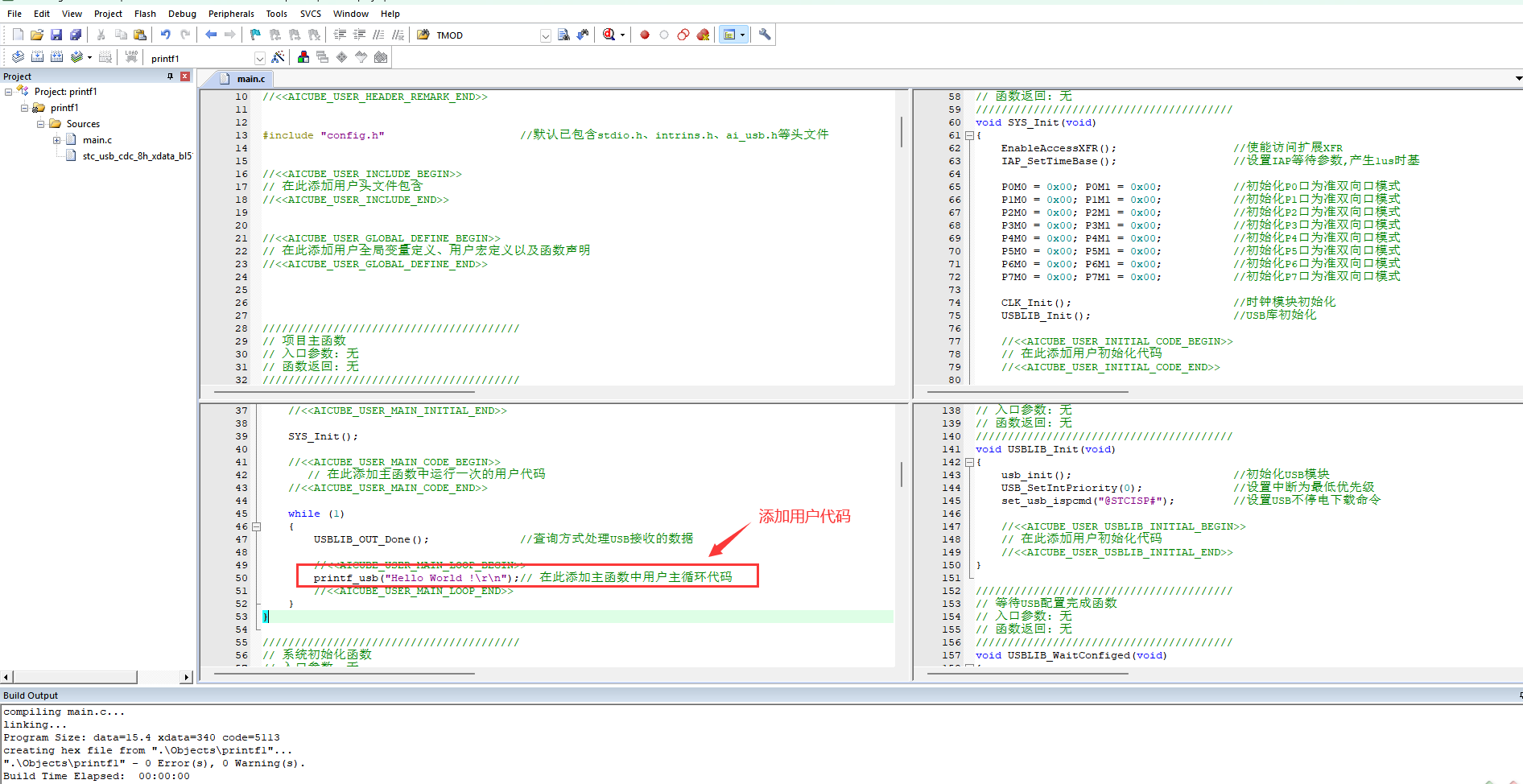Viewport: 1523px width, 784px height.
Task: Open the batch build dropdown arrow
Action: (89, 57)
